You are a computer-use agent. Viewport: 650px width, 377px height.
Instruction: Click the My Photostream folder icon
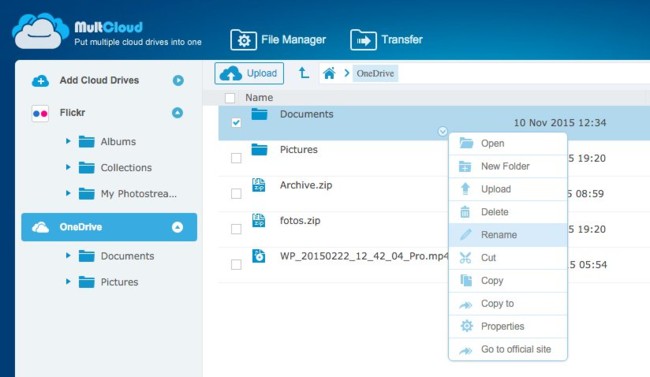point(87,194)
